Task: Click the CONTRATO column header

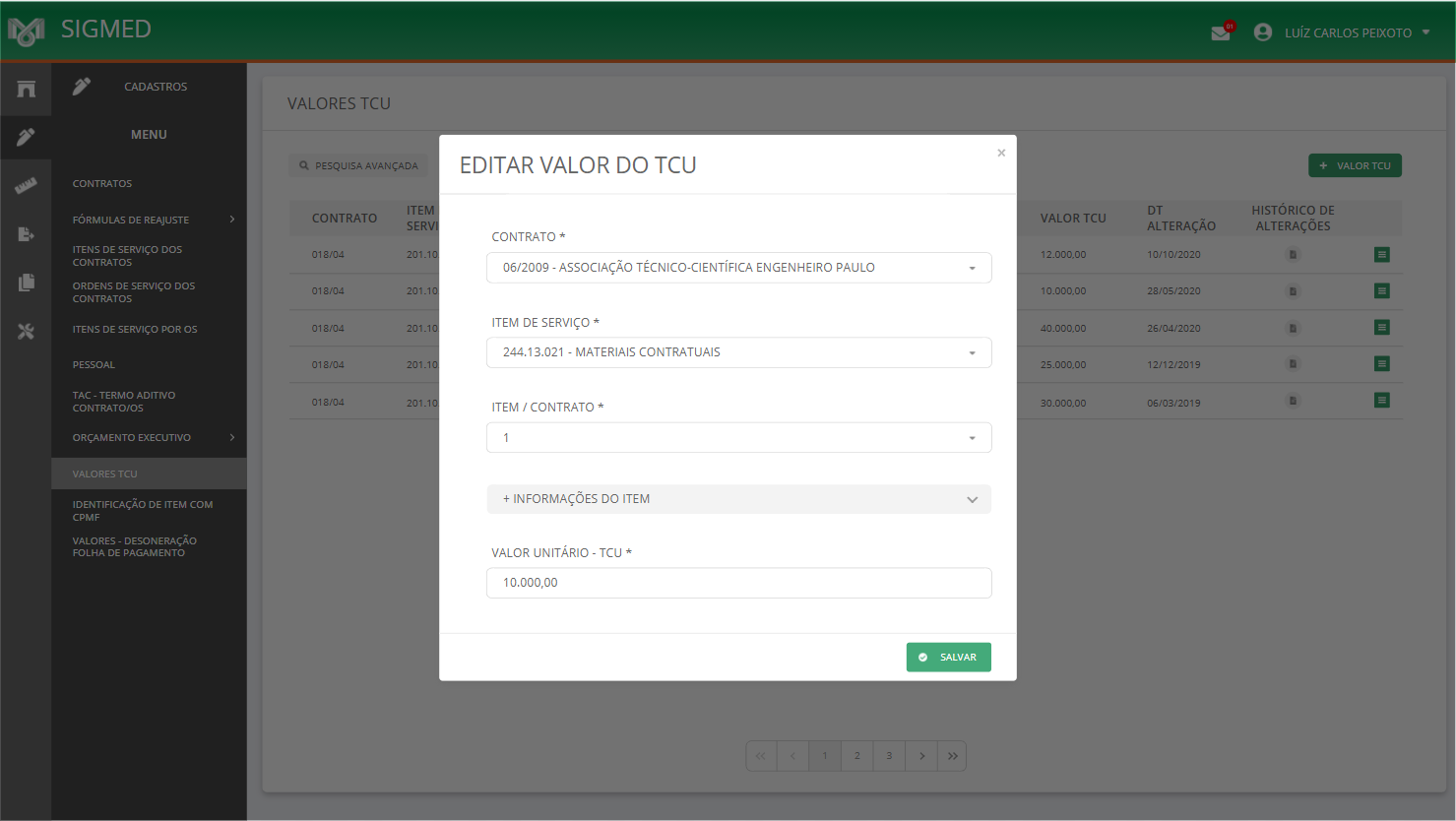Action: pos(345,219)
